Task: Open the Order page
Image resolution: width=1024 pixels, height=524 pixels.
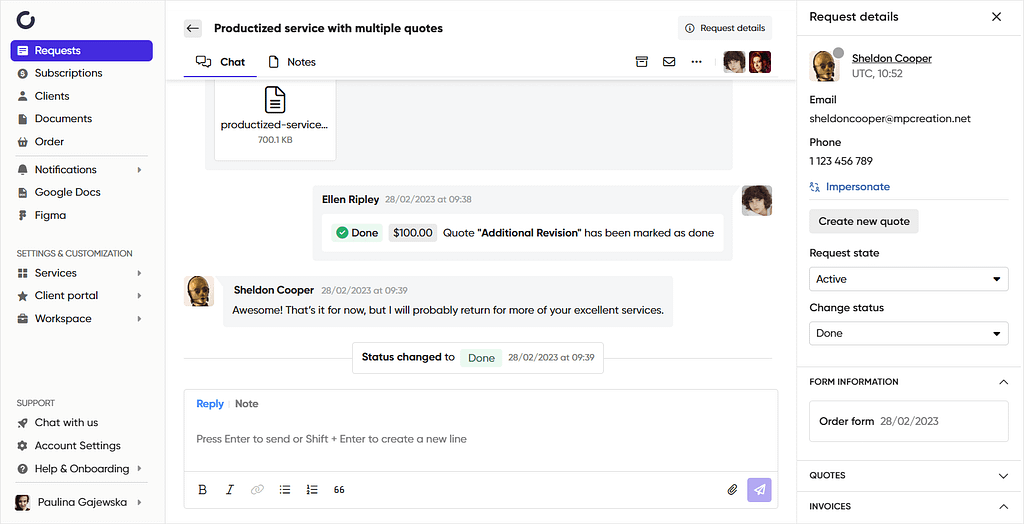Action: click(49, 142)
